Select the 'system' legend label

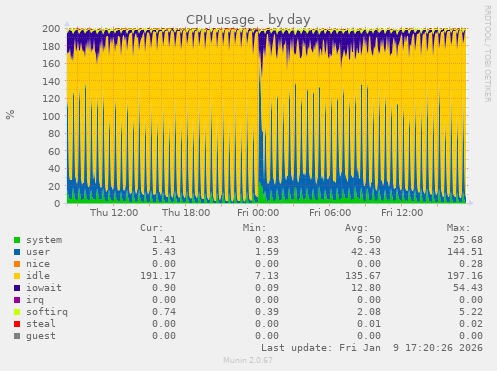(44, 240)
